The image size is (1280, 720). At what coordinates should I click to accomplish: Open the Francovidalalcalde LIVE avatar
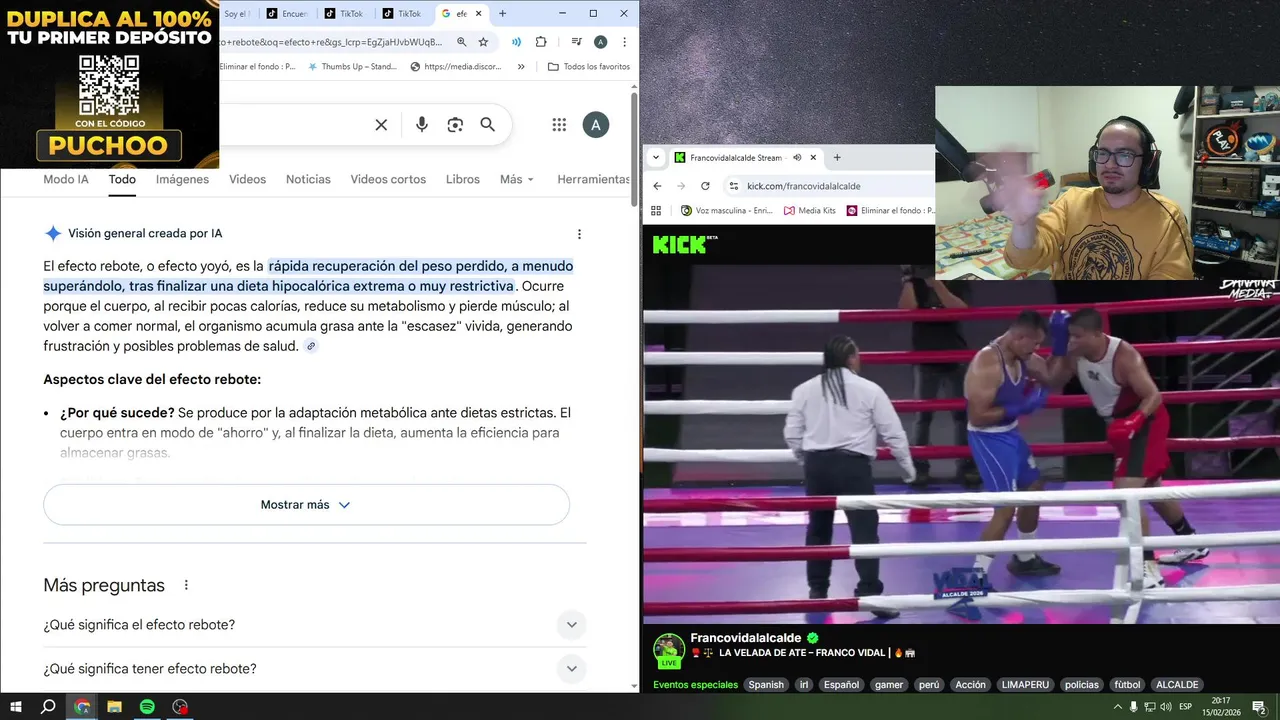(x=668, y=650)
